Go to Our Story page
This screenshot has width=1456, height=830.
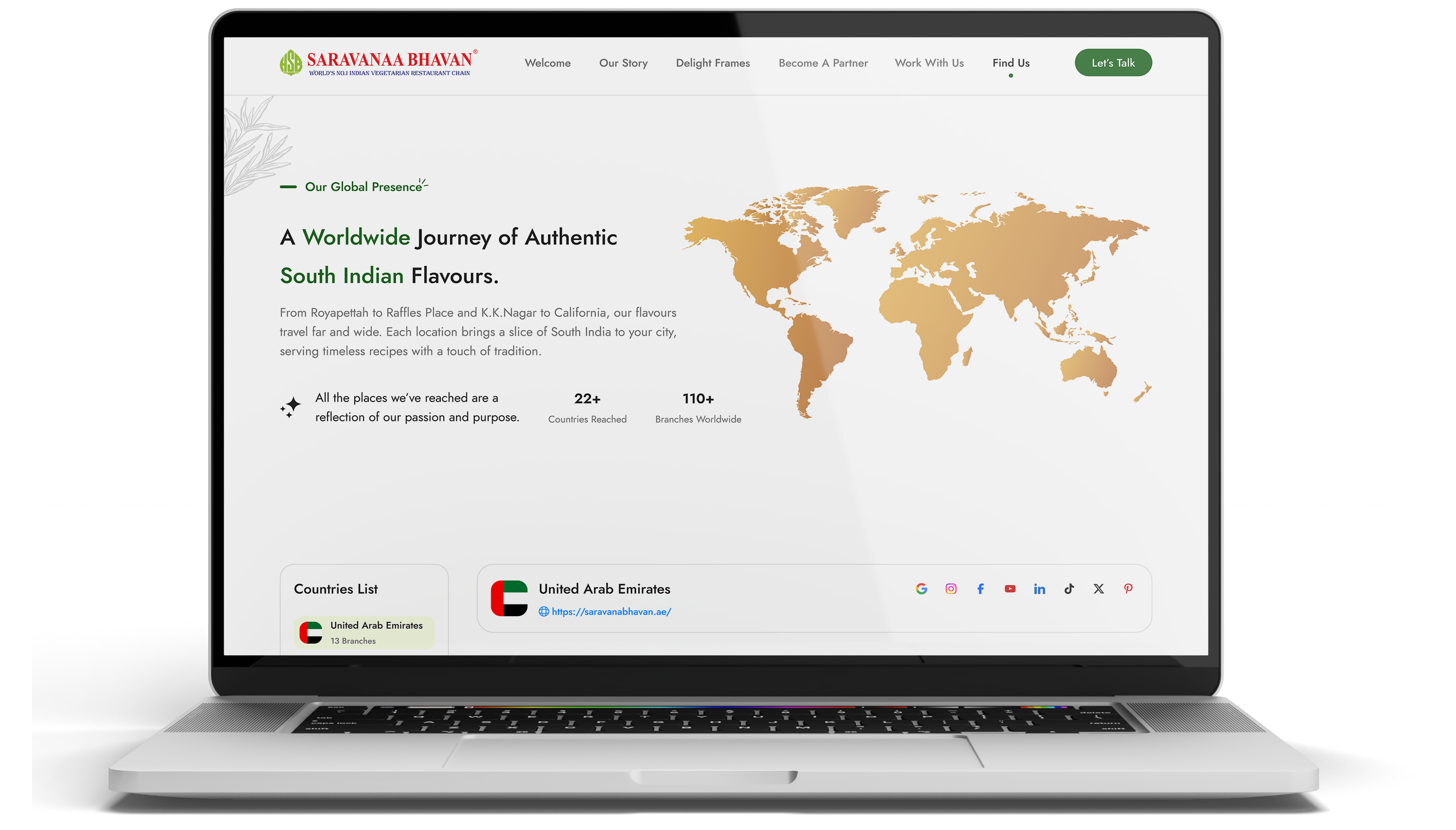pos(623,63)
